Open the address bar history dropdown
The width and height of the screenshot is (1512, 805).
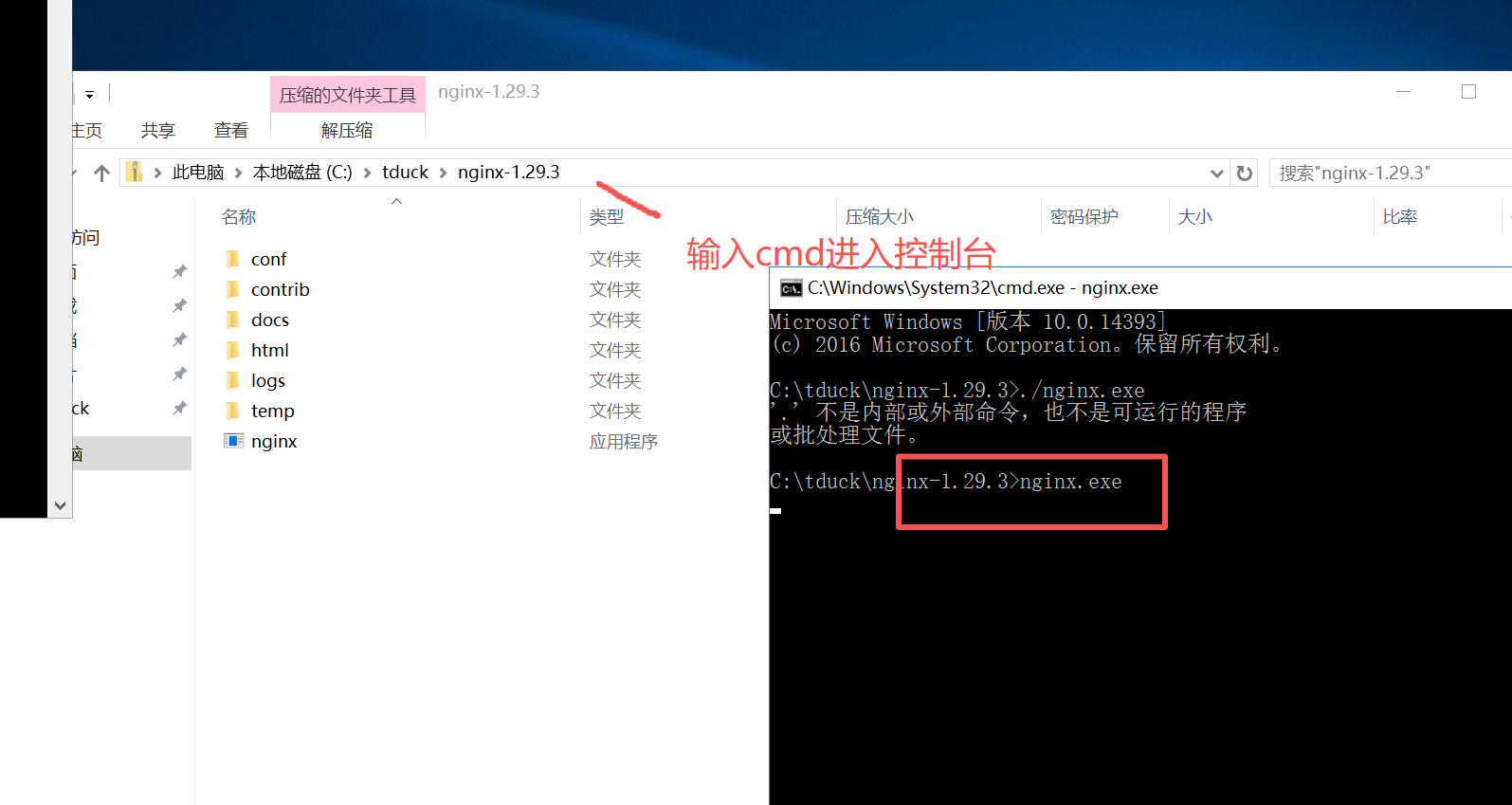coord(1217,173)
